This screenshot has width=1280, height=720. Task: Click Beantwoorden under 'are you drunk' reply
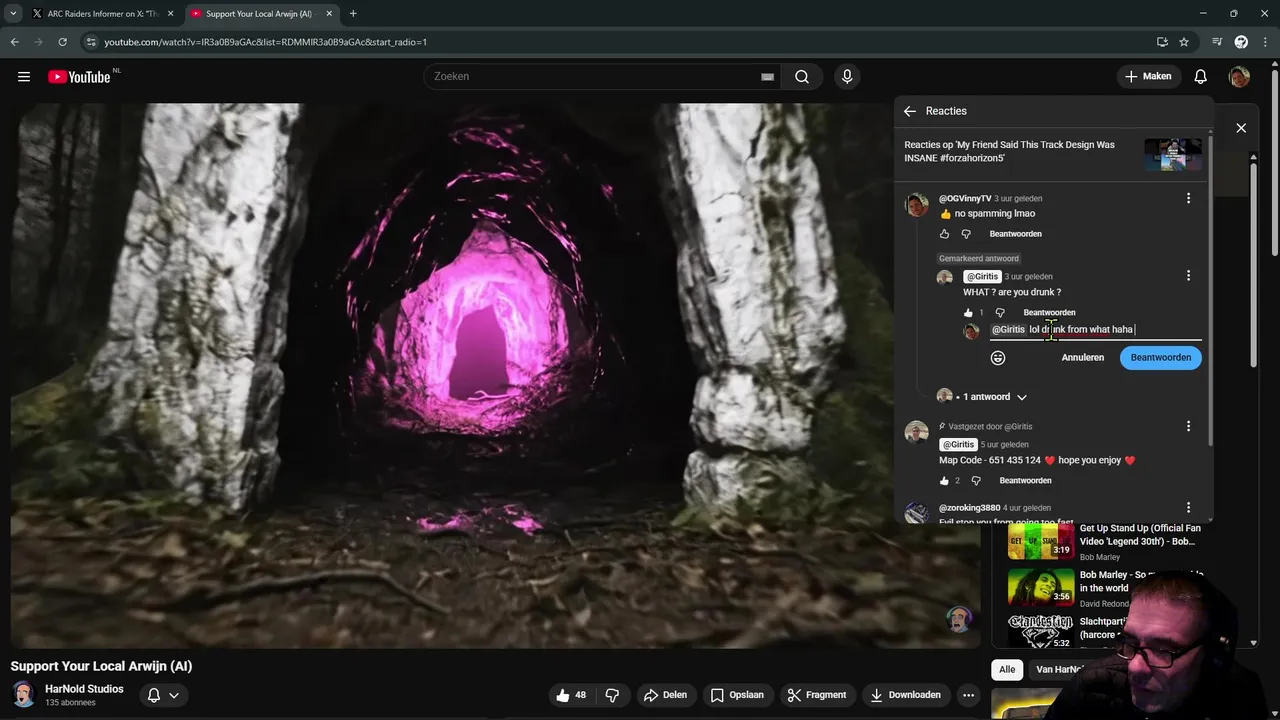click(1049, 313)
